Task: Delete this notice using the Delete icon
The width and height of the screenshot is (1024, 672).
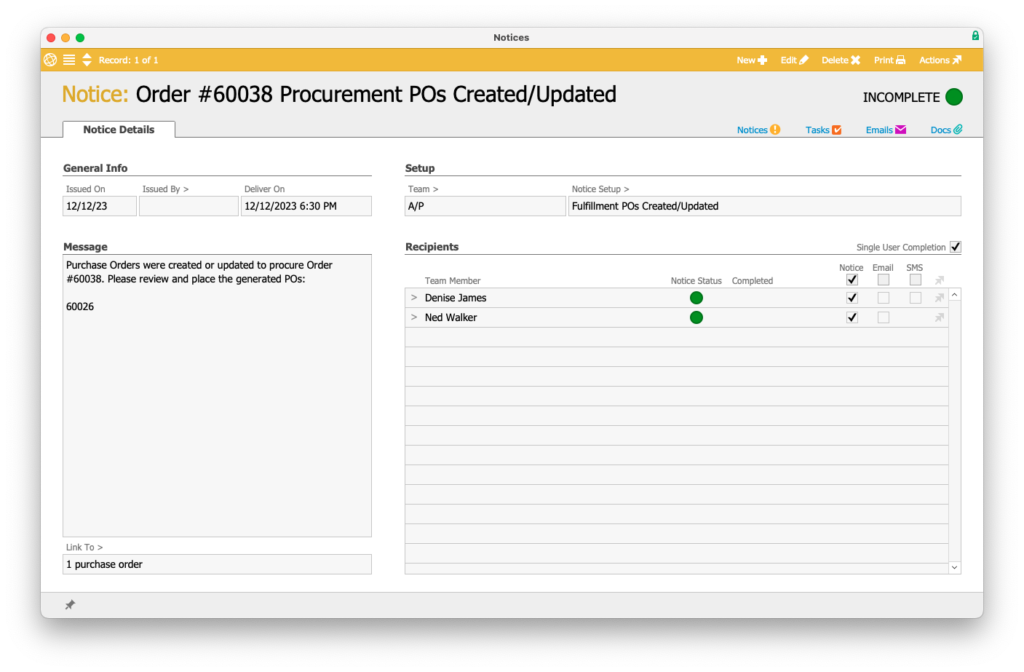Action: click(x=840, y=60)
